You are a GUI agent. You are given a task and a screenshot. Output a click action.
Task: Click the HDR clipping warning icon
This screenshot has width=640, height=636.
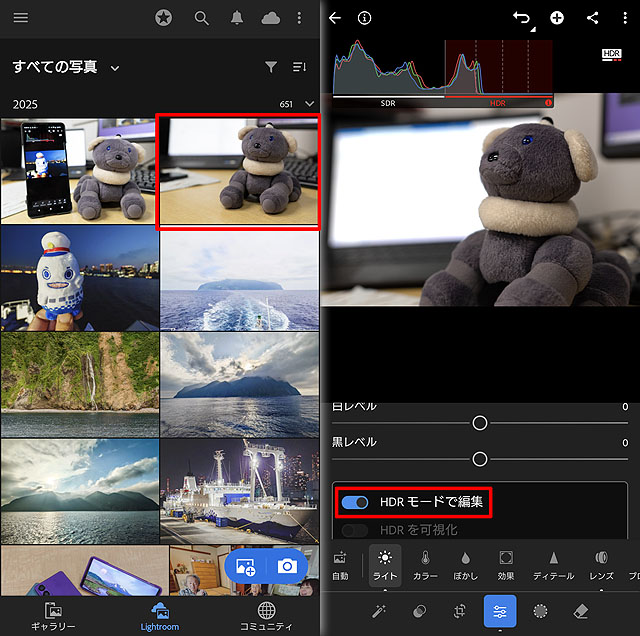pyautogui.click(x=548, y=103)
